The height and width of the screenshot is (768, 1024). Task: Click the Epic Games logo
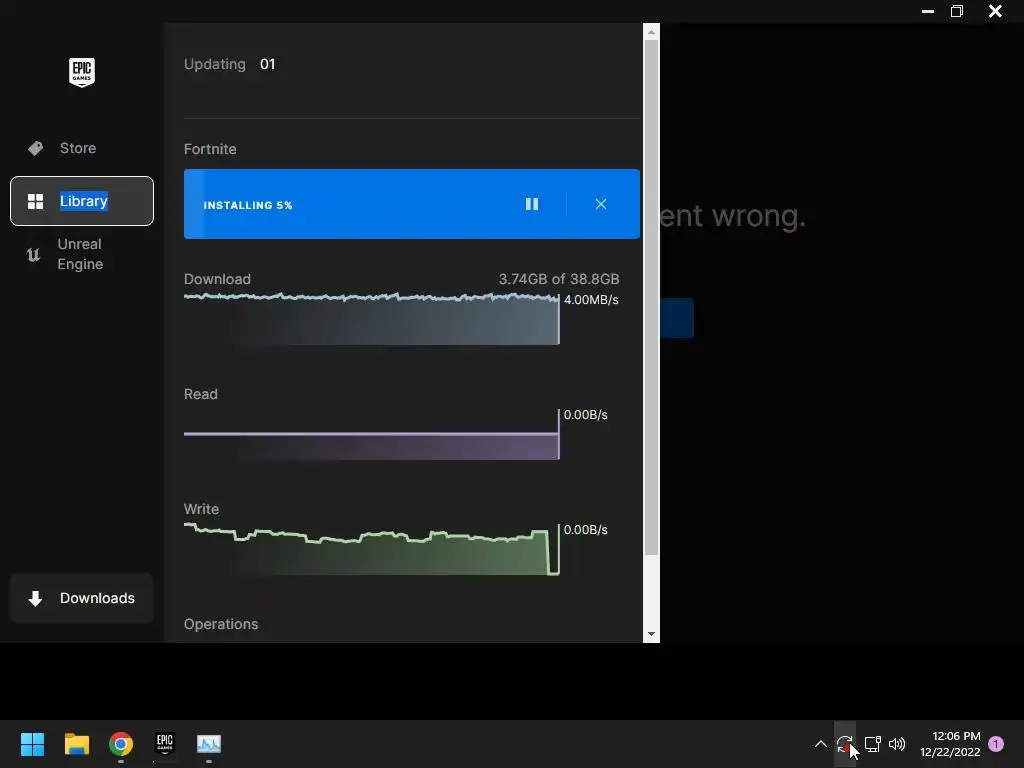(82, 72)
